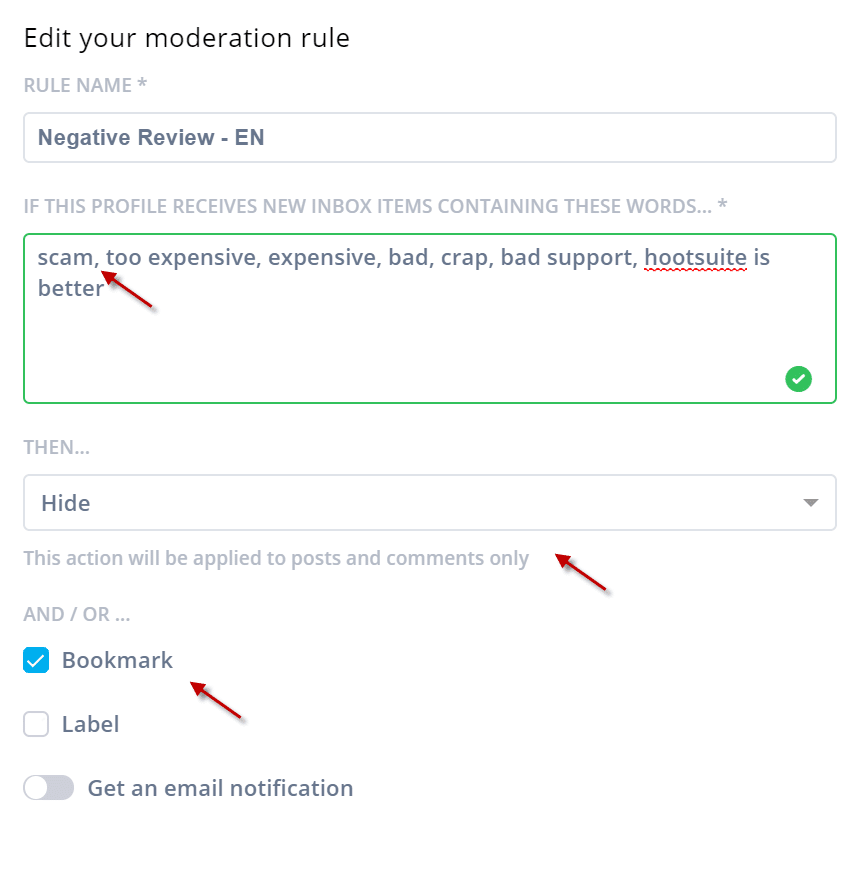This screenshot has width=853, height=891.
Task: Open the Hide action dropdown
Action: click(x=430, y=502)
